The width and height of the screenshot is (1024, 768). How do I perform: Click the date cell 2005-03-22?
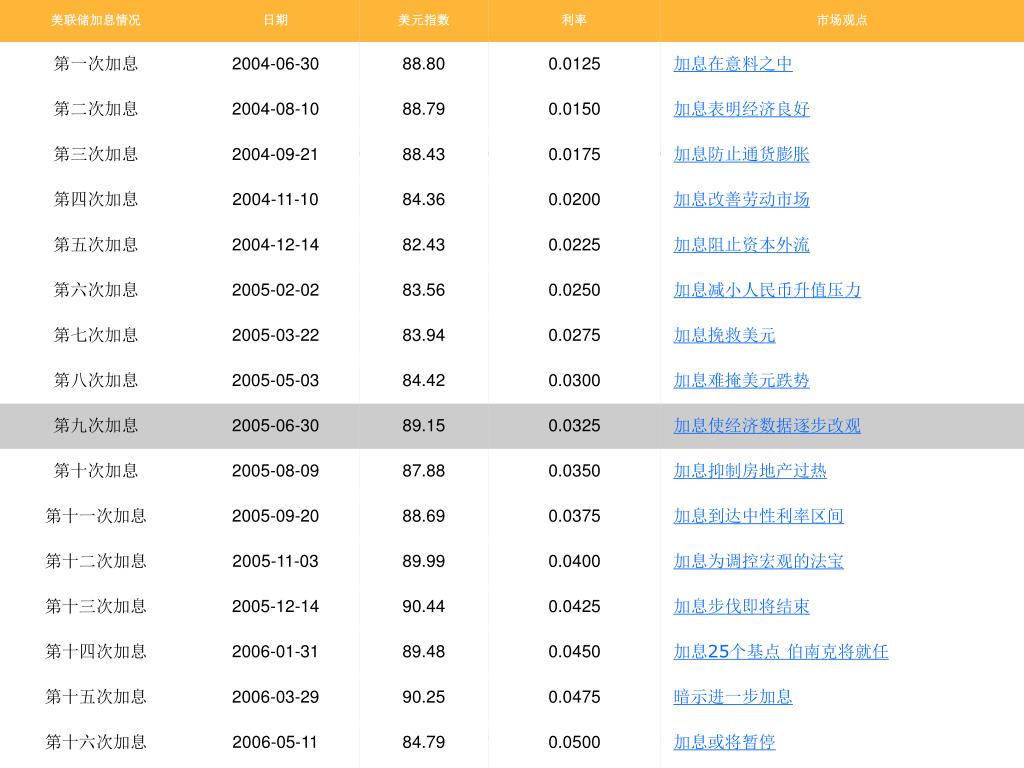pos(276,335)
